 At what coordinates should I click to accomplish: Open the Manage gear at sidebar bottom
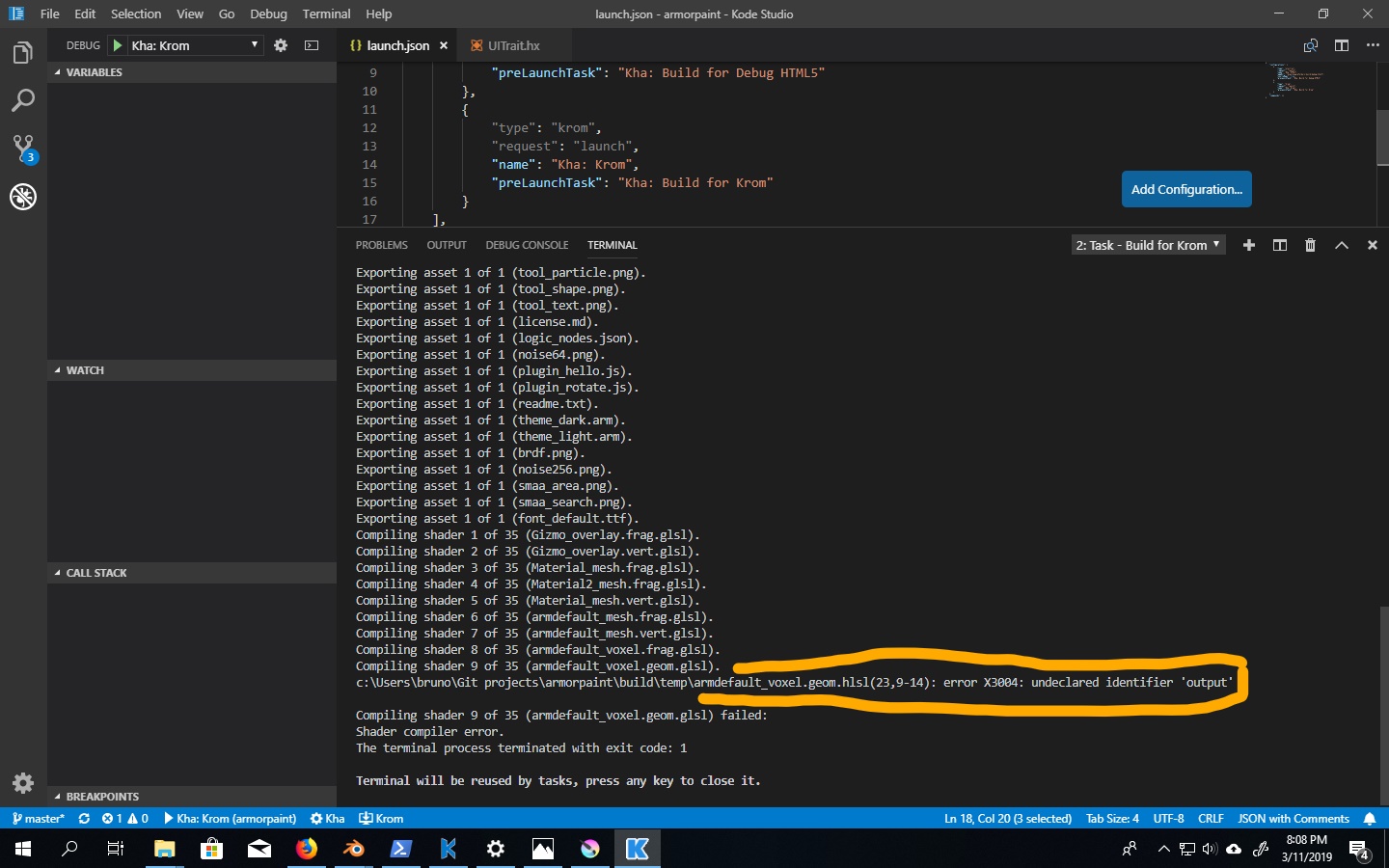[23, 783]
